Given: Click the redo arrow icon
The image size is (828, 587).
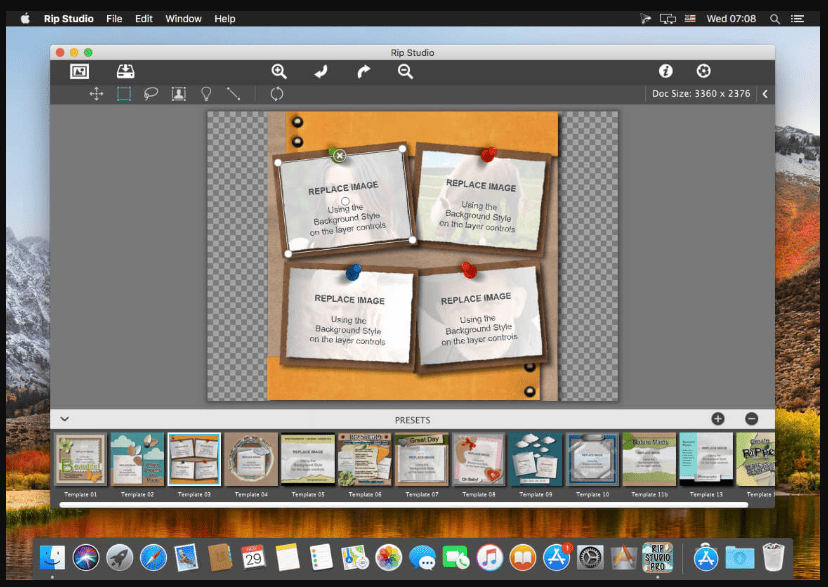Looking at the screenshot, I should pos(363,71).
